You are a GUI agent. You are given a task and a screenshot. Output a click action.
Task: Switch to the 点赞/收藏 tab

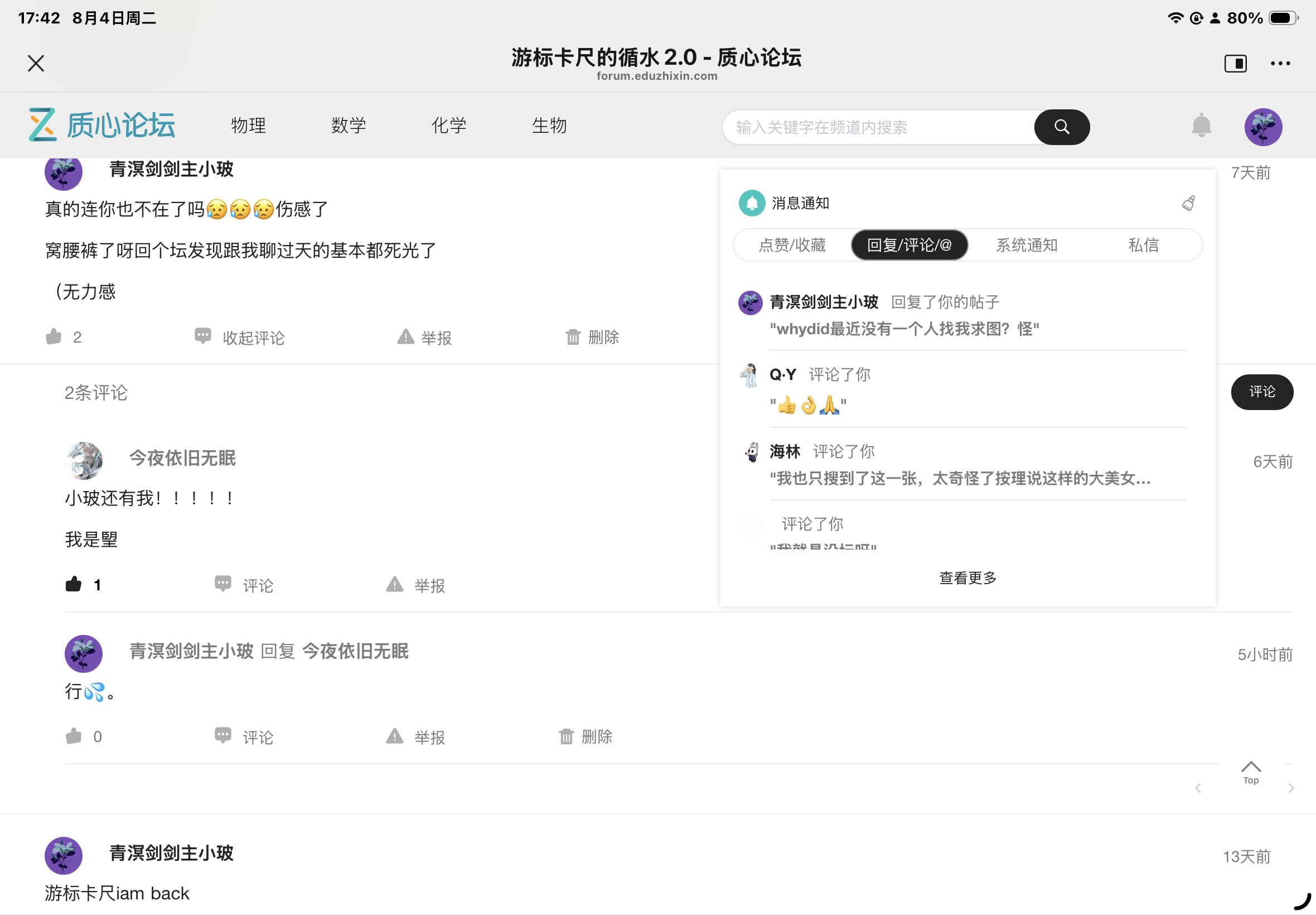pos(792,245)
